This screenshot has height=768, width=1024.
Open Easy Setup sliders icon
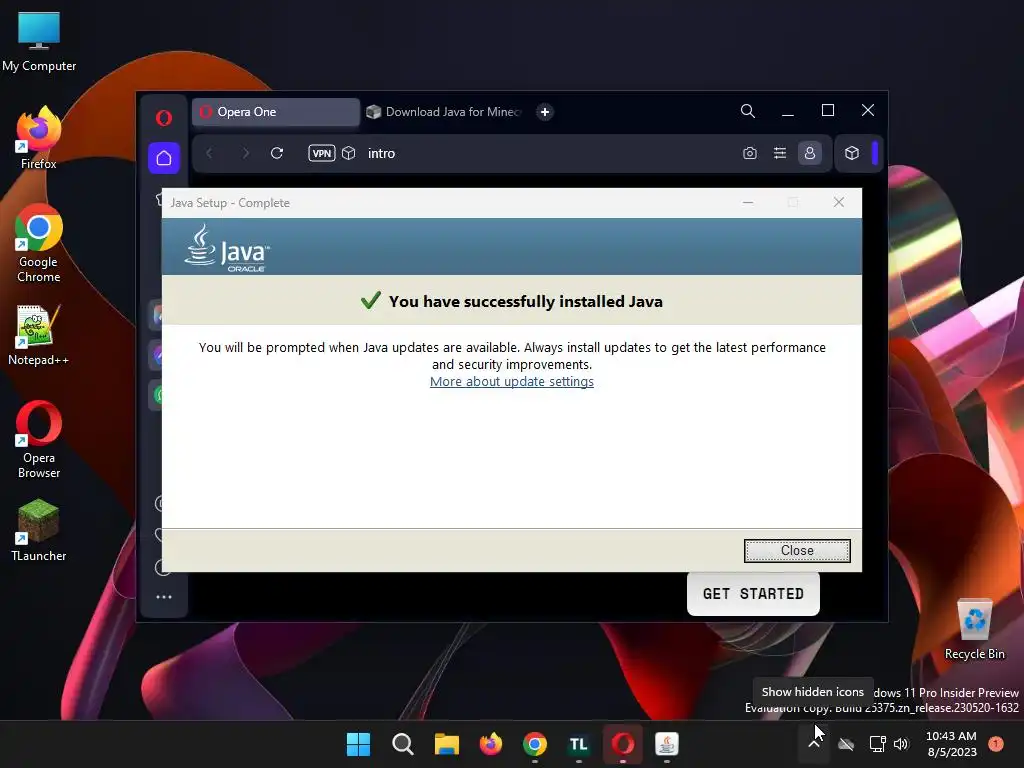[780, 153]
